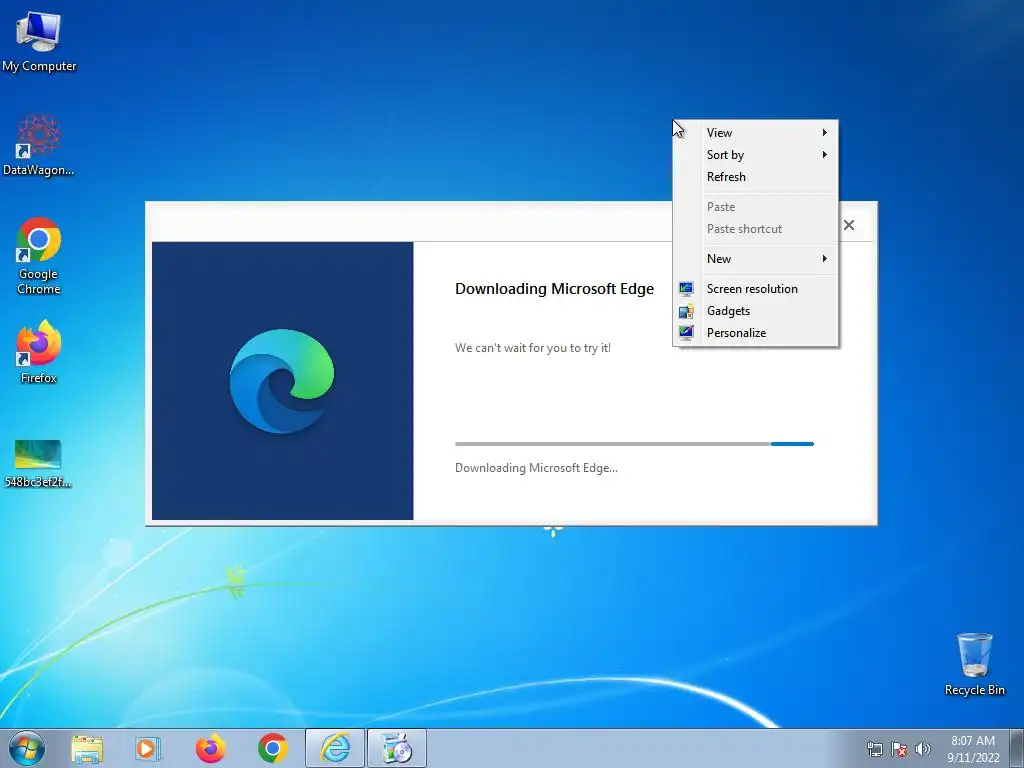Click the Edge logo in installer
The image size is (1024, 768).
coord(281,381)
